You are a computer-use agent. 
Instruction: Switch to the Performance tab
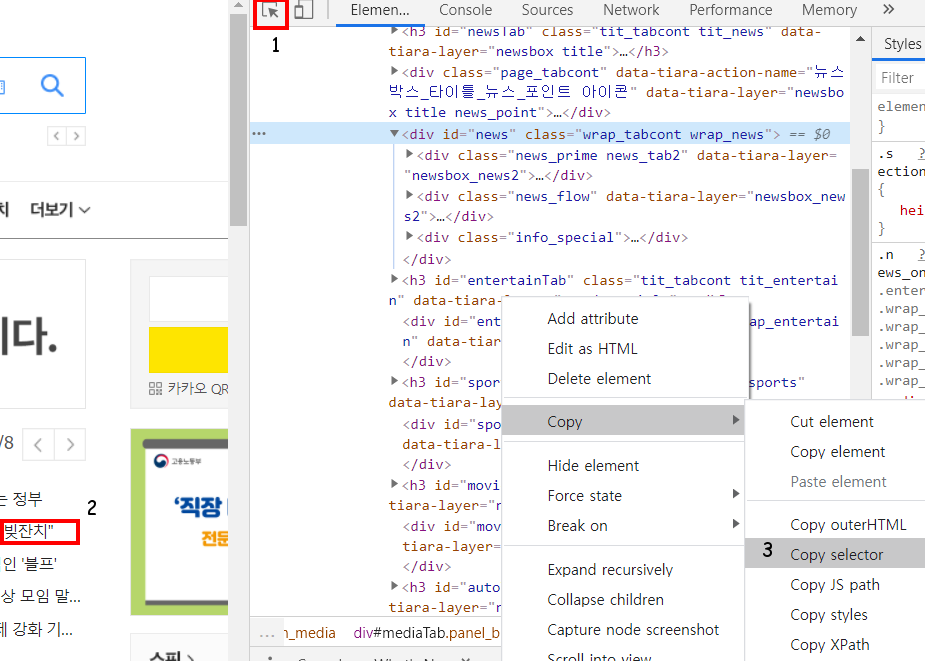[730, 10]
